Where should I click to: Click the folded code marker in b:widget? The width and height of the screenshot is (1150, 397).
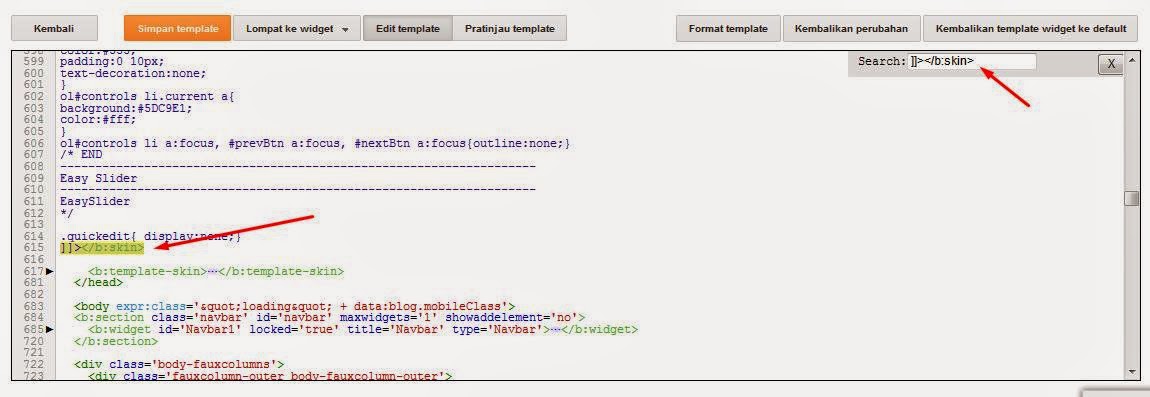pos(557,329)
